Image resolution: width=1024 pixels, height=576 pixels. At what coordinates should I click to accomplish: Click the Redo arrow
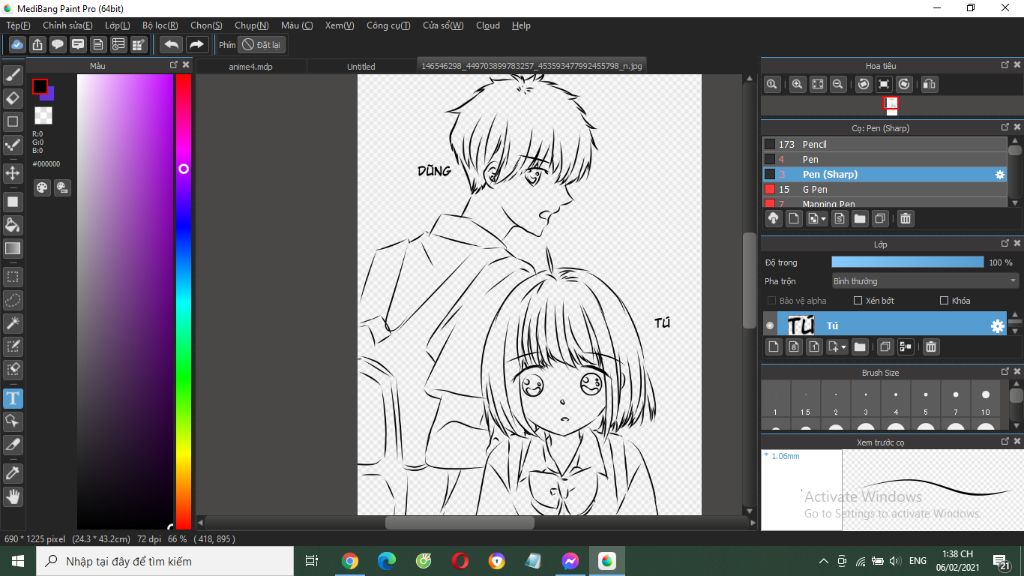196,44
